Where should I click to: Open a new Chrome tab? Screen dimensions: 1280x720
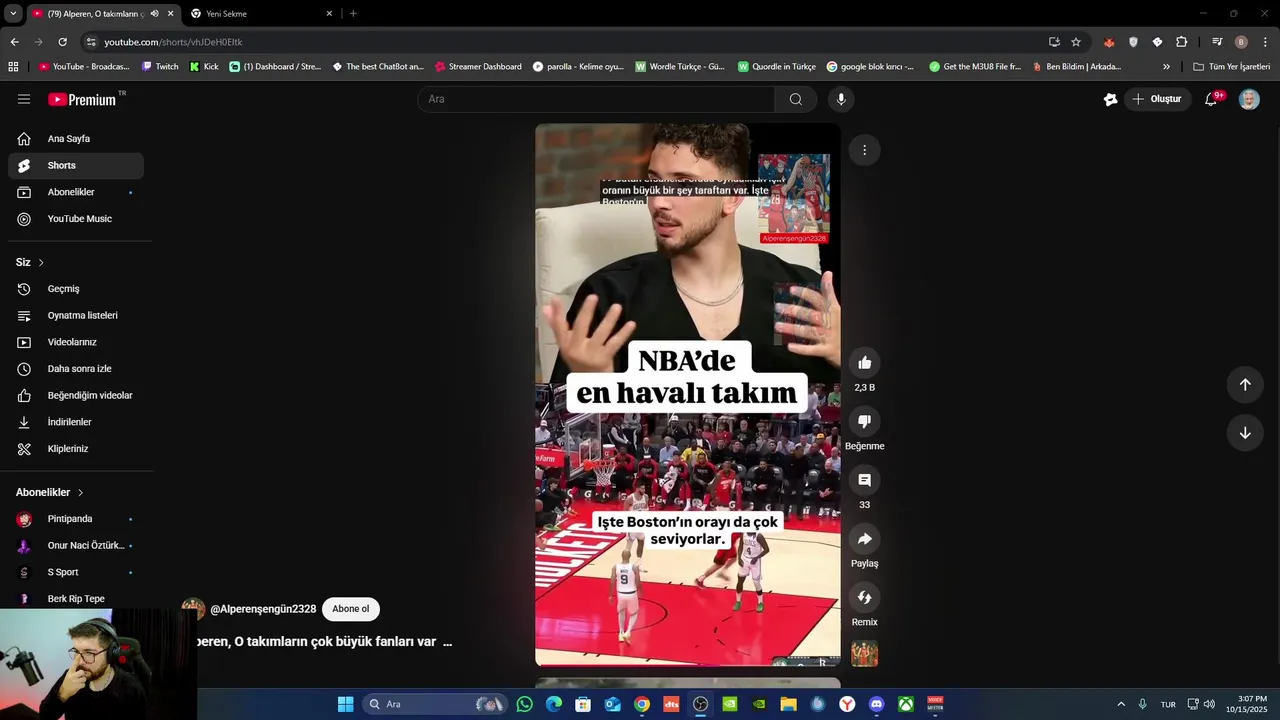(x=353, y=14)
